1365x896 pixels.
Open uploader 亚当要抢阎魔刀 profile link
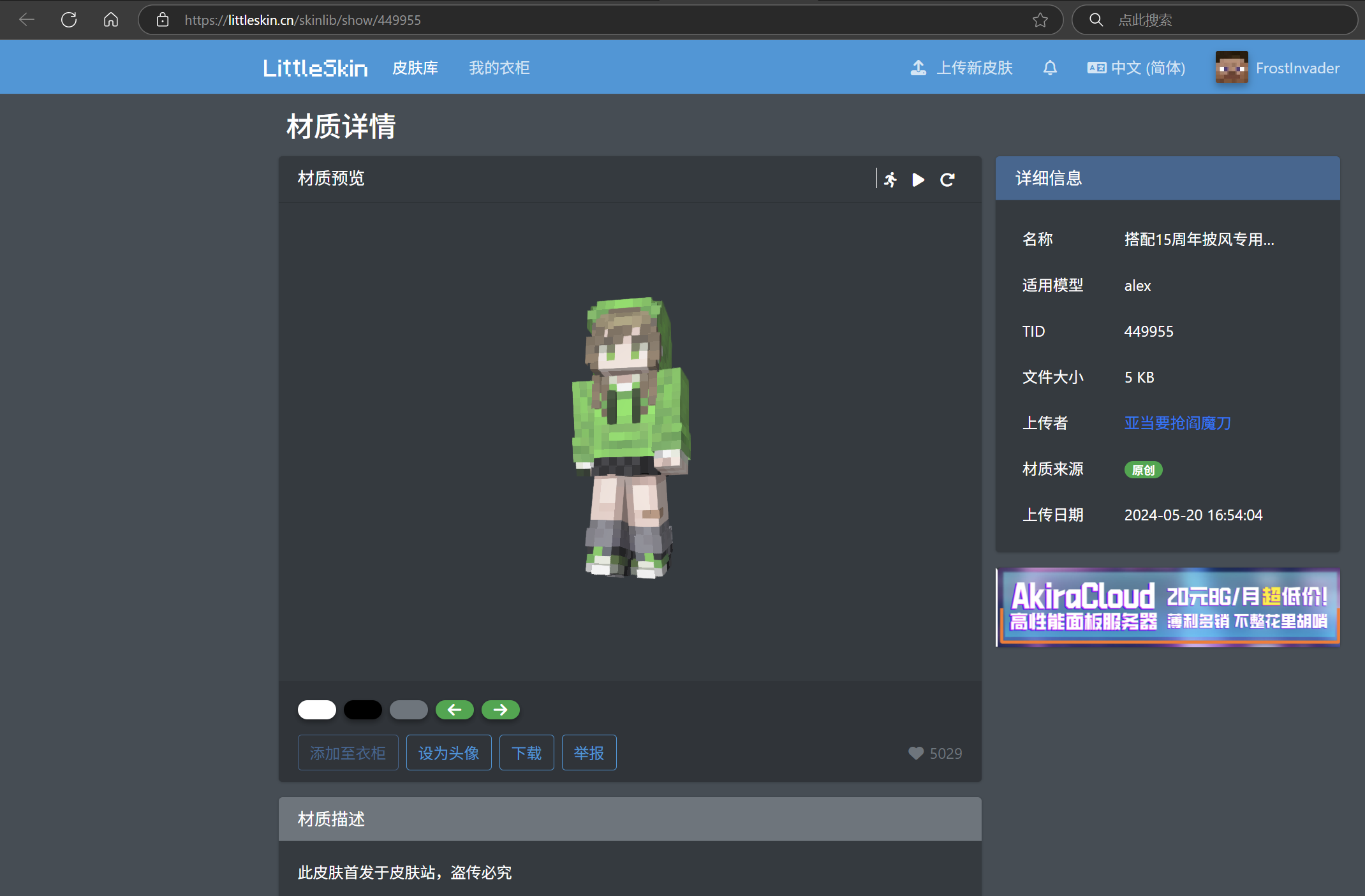(x=1177, y=423)
